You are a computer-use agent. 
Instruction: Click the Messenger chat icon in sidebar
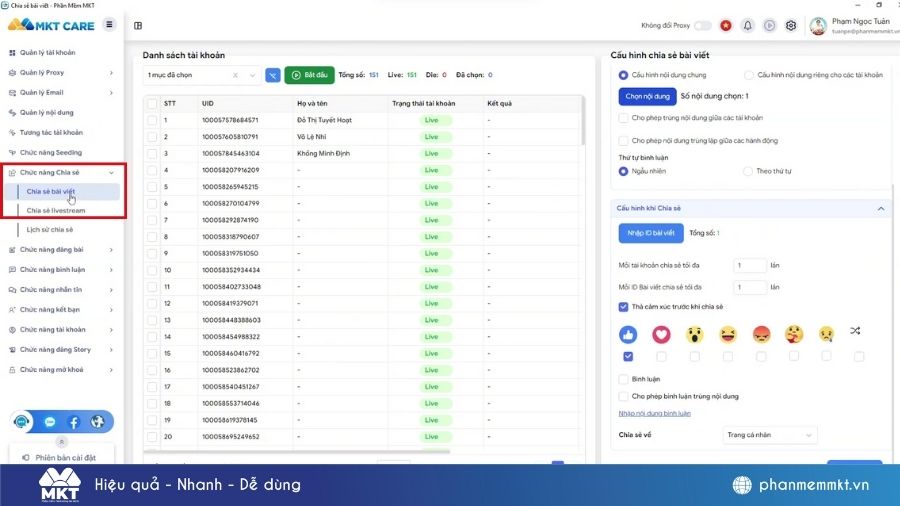tap(50, 422)
